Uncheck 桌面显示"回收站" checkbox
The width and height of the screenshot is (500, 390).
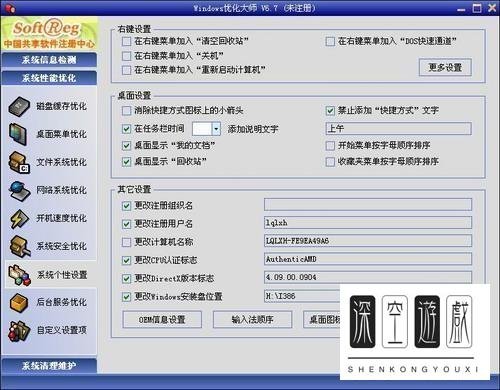[x=126, y=162]
